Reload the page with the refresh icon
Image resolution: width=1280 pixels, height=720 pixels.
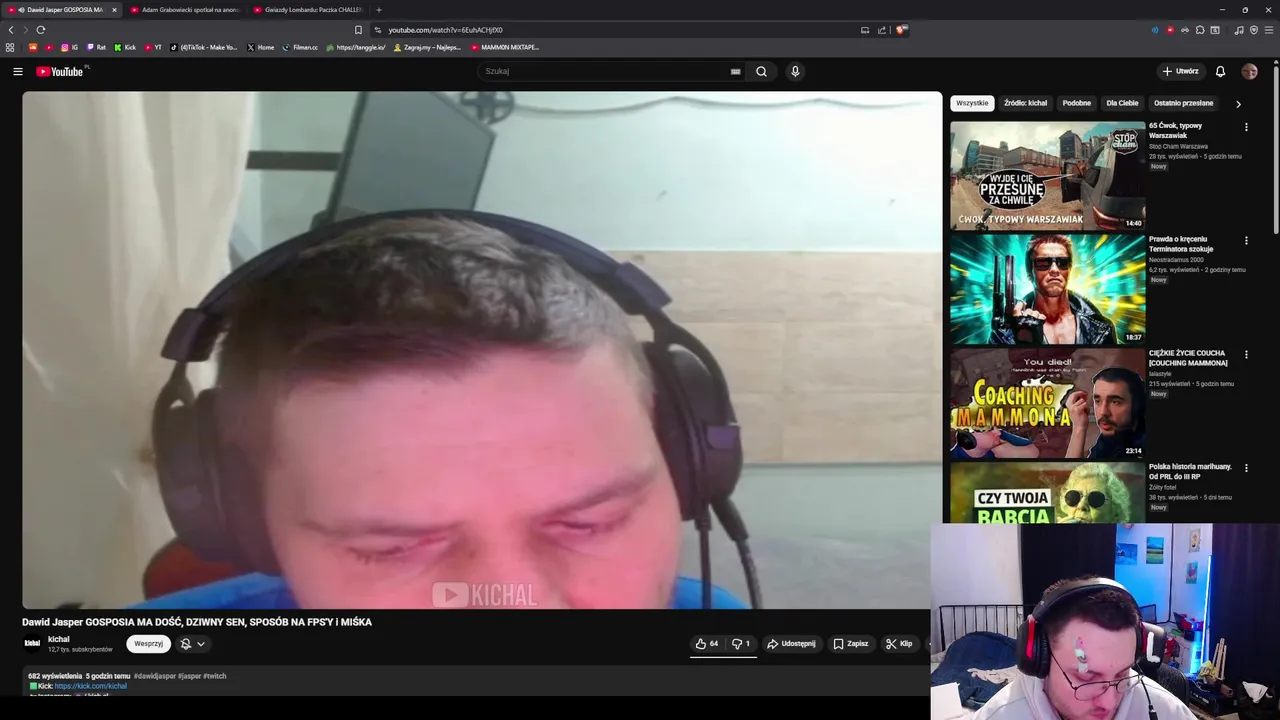(x=40, y=30)
